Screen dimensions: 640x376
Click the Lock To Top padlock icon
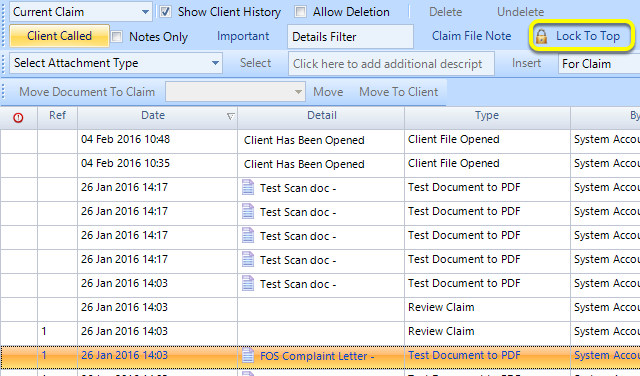(x=541, y=36)
